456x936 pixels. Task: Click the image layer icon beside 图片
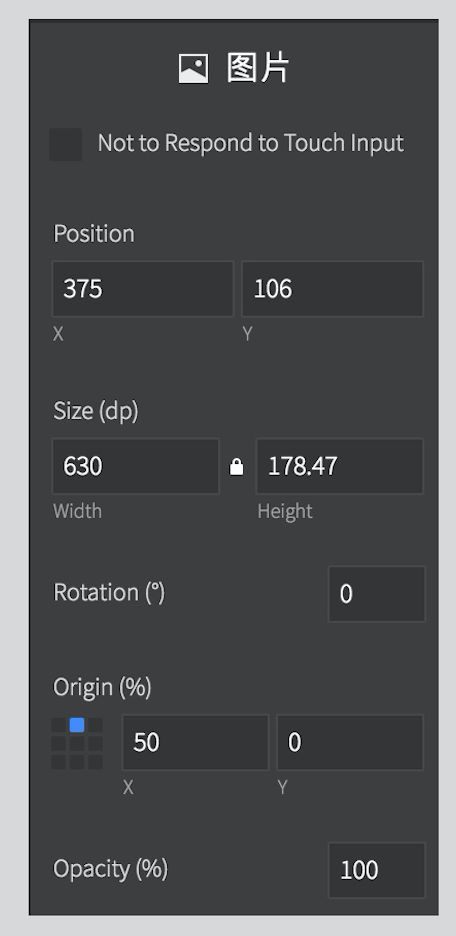[193, 69]
